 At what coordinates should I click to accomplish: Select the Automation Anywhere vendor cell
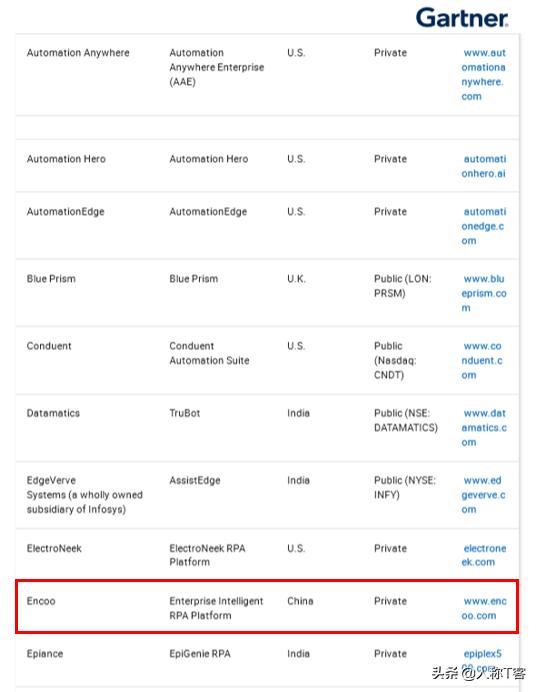[78, 53]
